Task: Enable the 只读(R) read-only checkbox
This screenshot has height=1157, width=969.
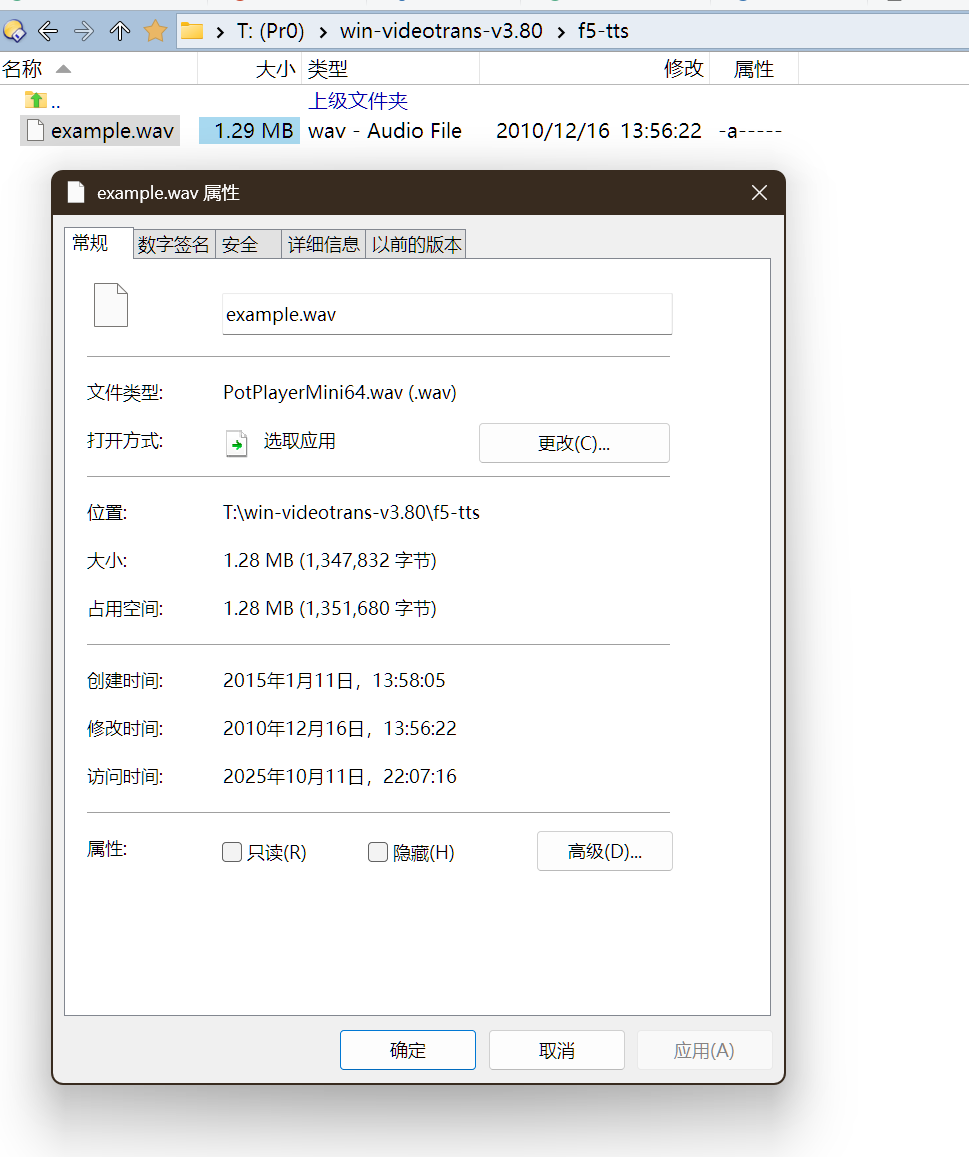Action: [231, 852]
